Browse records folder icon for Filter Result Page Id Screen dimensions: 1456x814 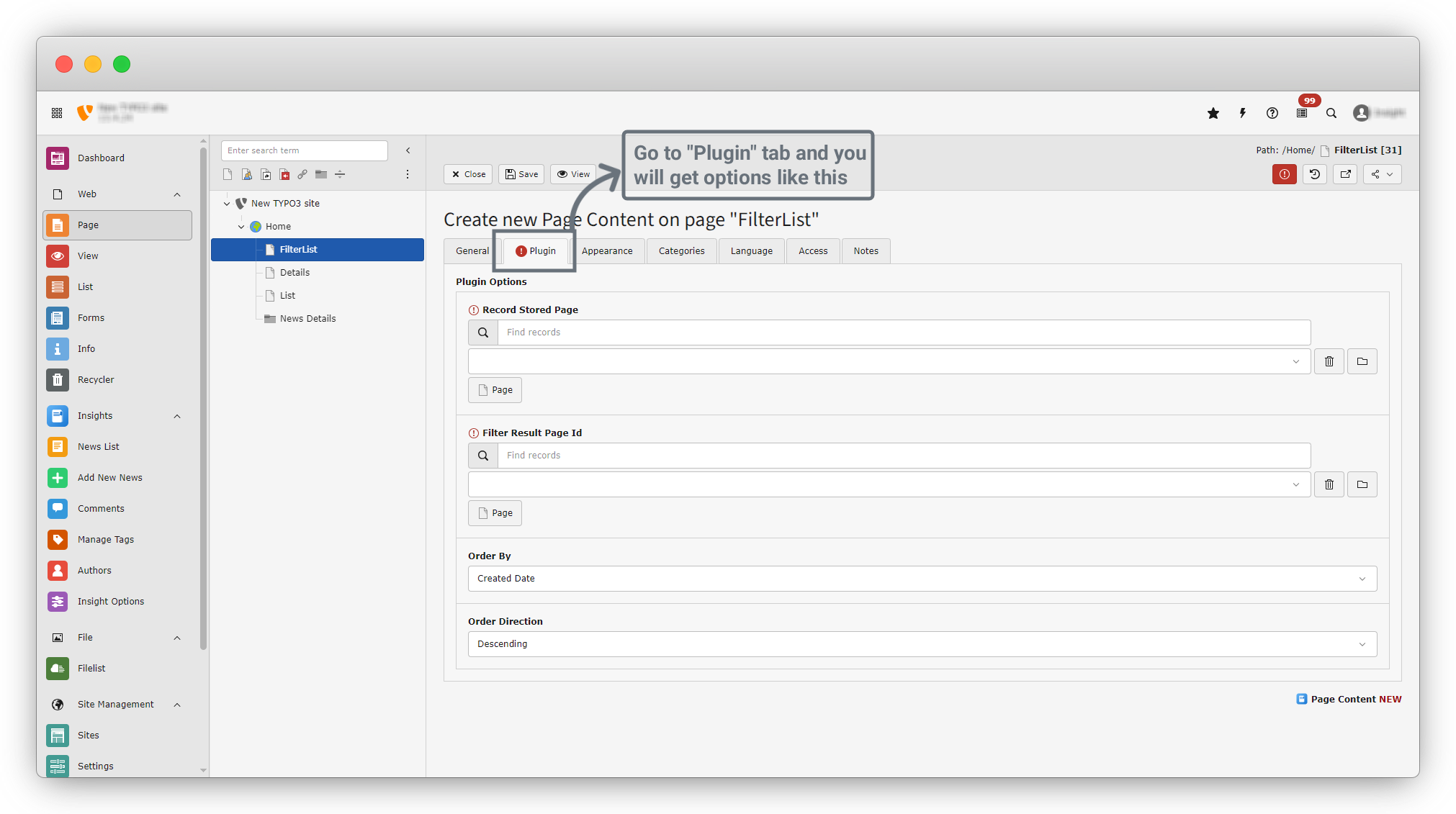pos(1362,484)
